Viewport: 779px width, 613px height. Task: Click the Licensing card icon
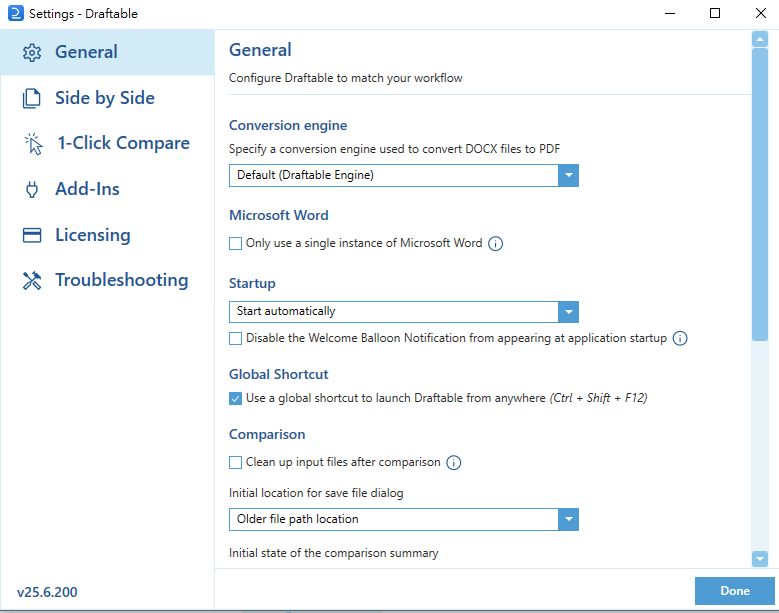click(32, 235)
